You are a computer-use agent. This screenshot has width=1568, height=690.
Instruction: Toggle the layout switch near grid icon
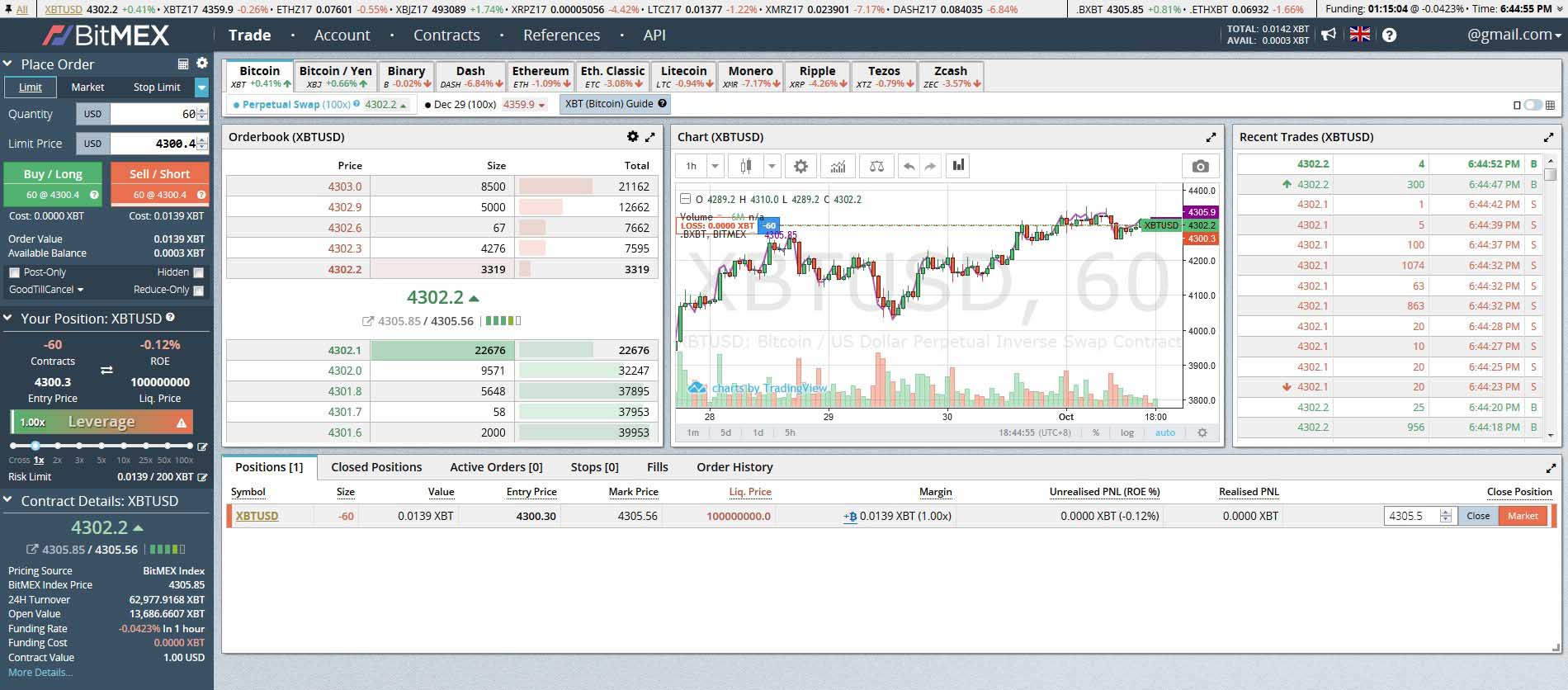pyautogui.click(x=1533, y=105)
